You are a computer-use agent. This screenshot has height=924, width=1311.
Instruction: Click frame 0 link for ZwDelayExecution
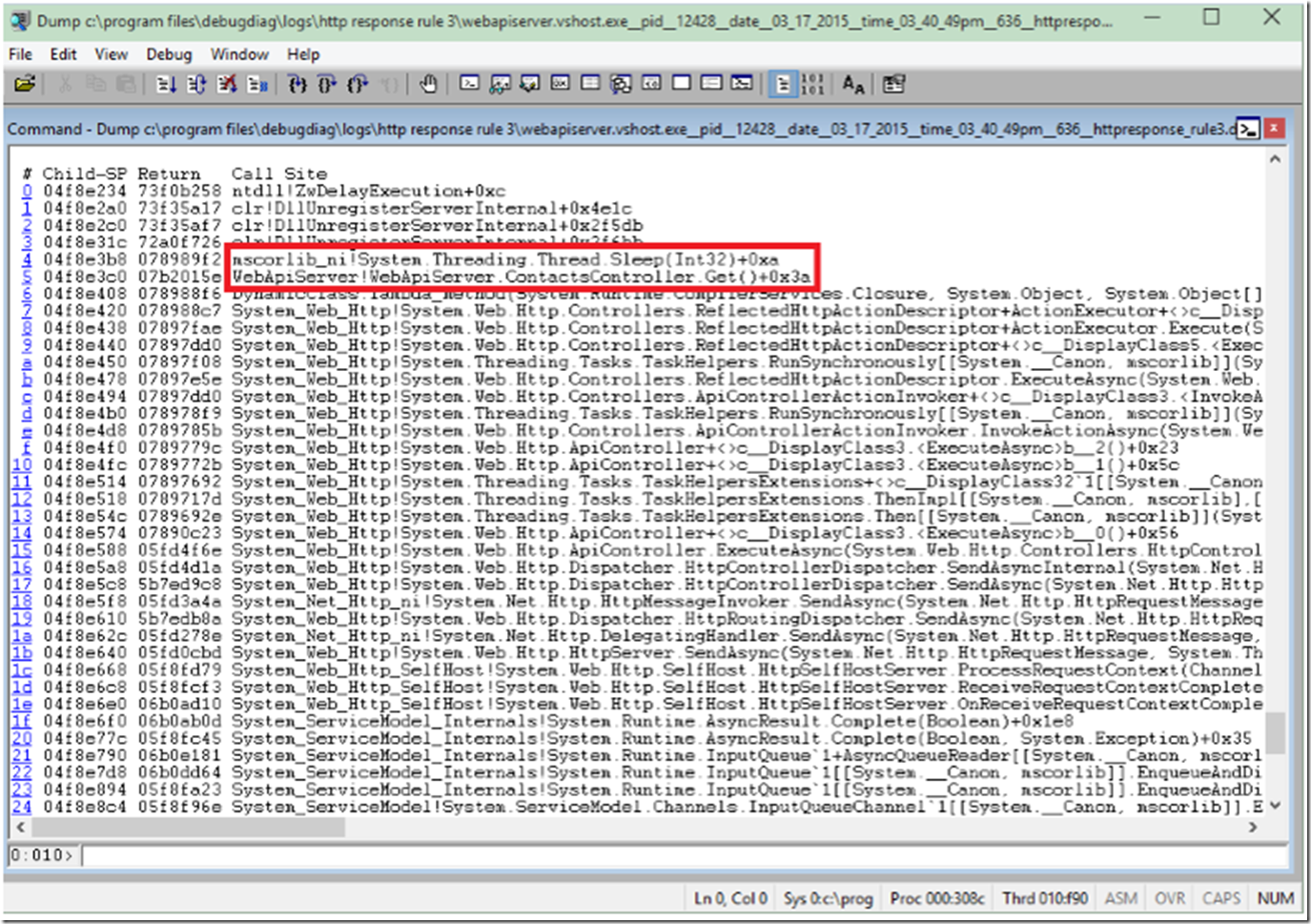click(x=27, y=191)
